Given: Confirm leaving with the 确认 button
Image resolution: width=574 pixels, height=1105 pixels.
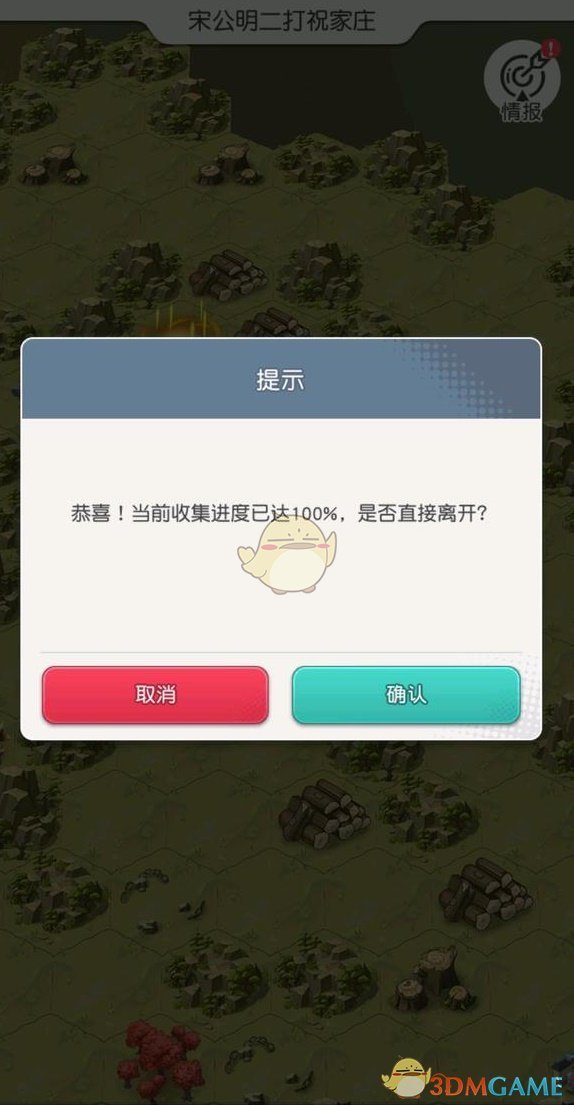Looking at the screenshot, I should 406,695.
